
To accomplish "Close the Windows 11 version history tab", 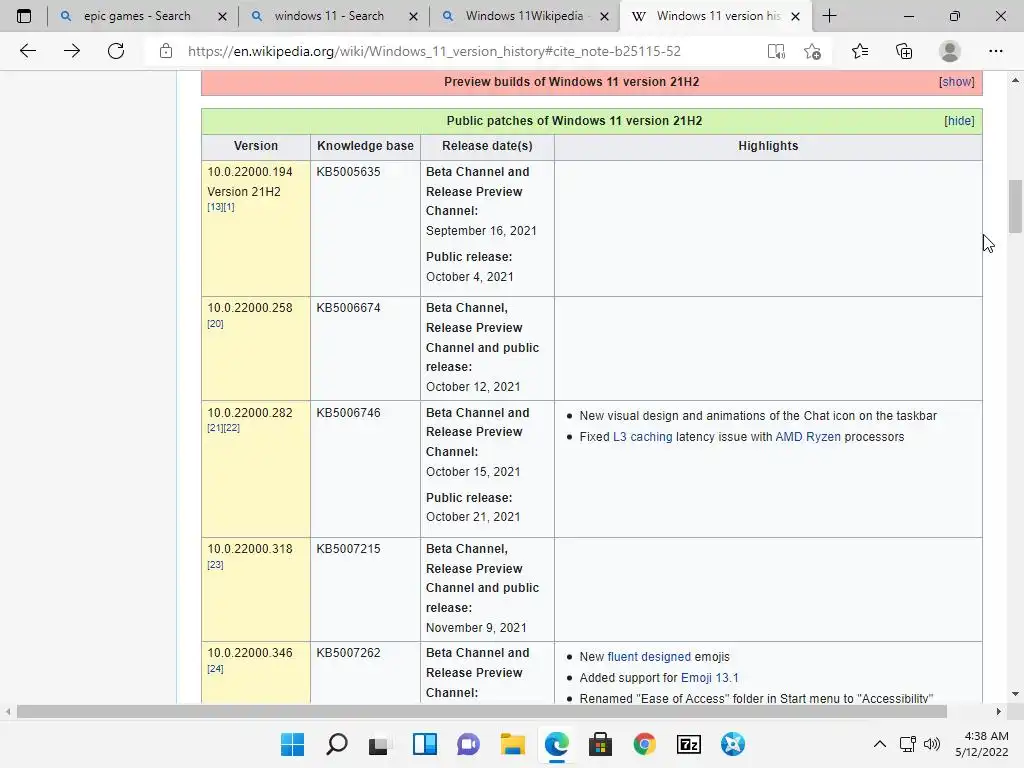I will (795, 16).
